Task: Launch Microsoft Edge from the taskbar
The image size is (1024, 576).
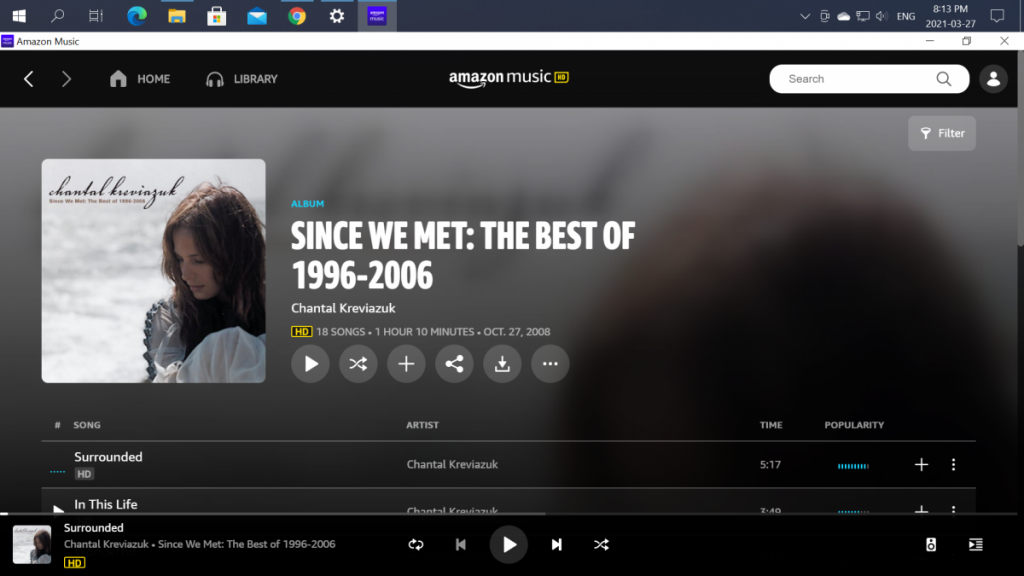Action: coord(136,16)
